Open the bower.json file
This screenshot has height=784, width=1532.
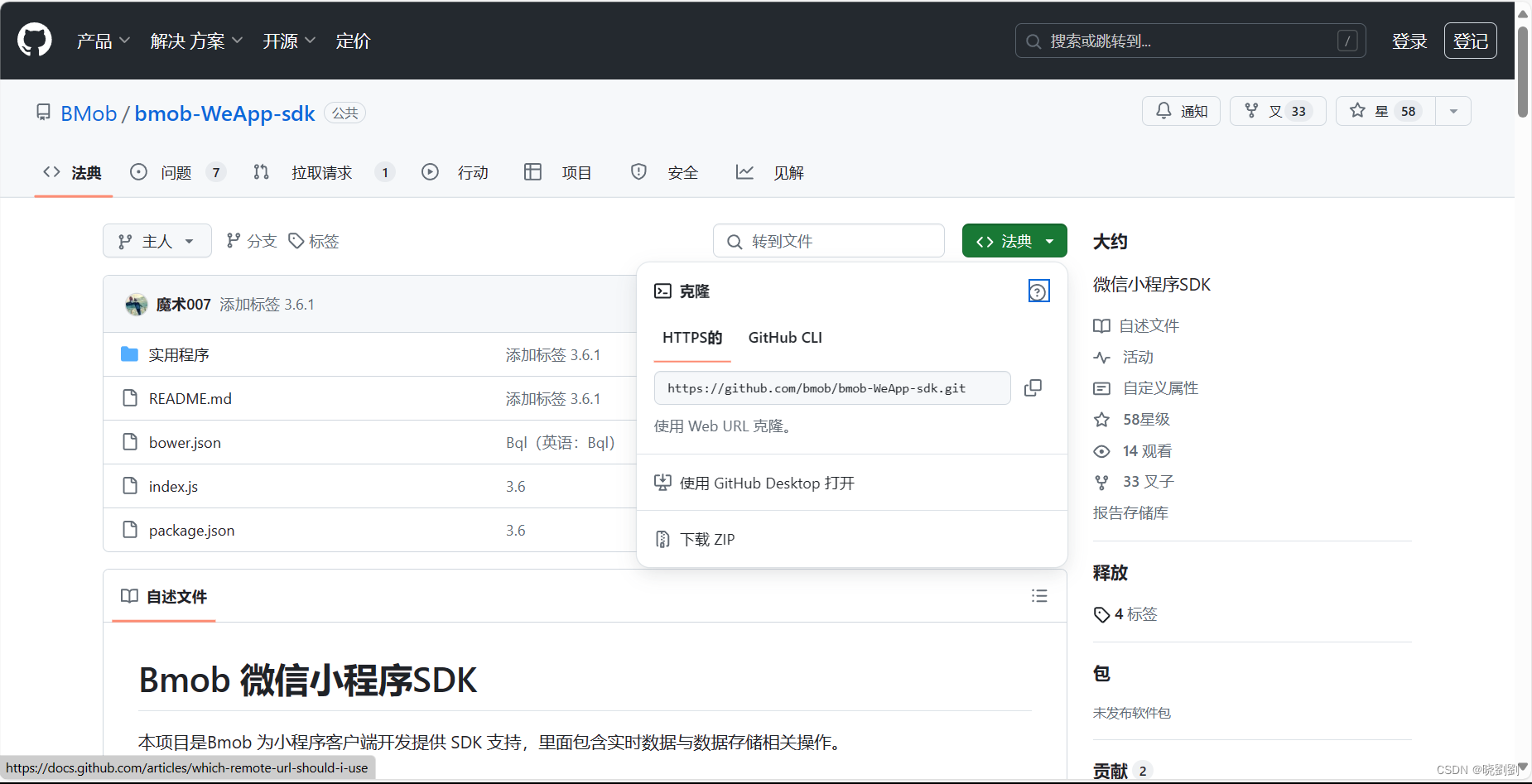pyautogui.click(x=185, y=442)
